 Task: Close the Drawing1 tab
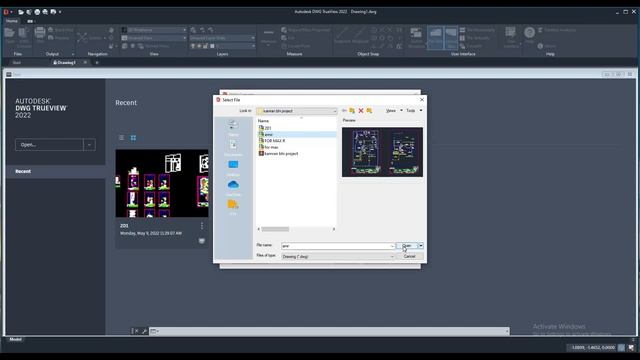click(x=85, y=62)
